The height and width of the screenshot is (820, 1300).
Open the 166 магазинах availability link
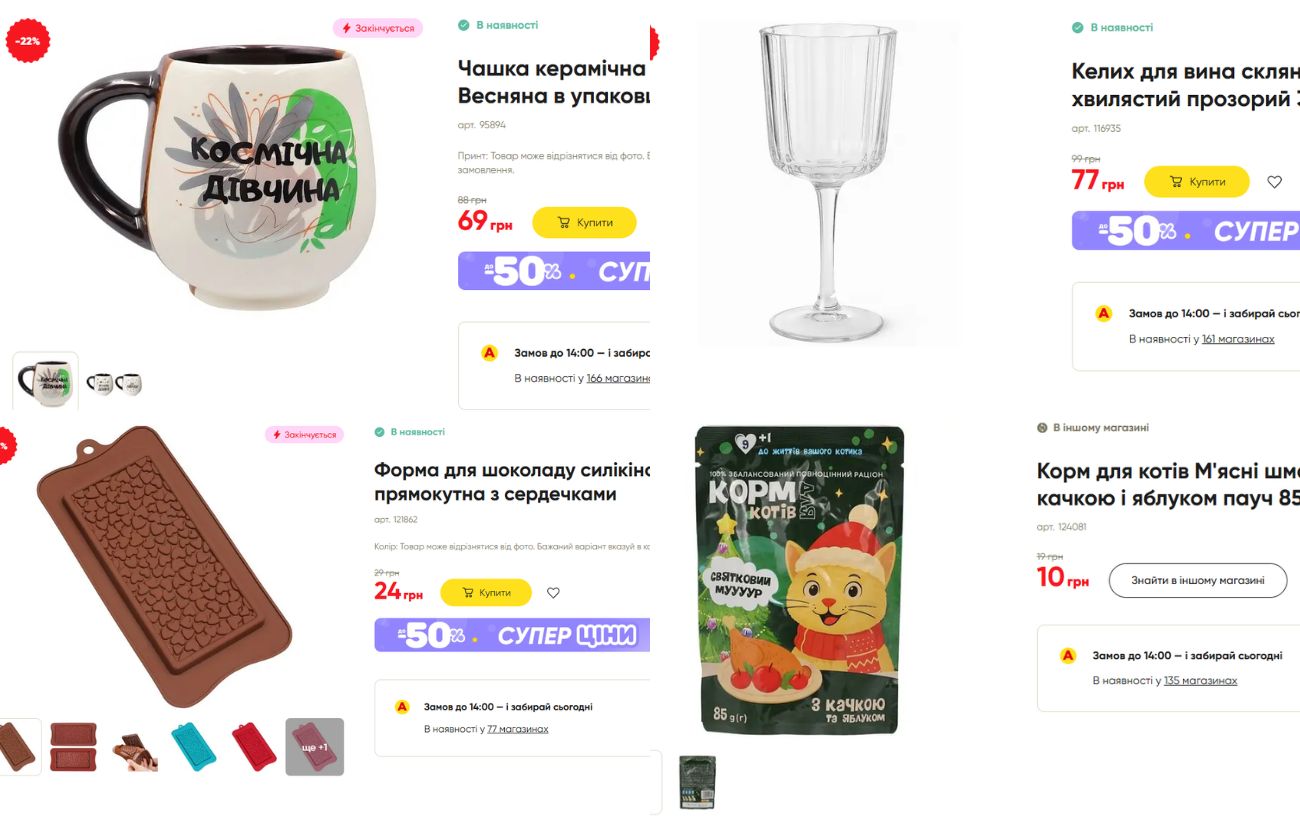point(618,378)
